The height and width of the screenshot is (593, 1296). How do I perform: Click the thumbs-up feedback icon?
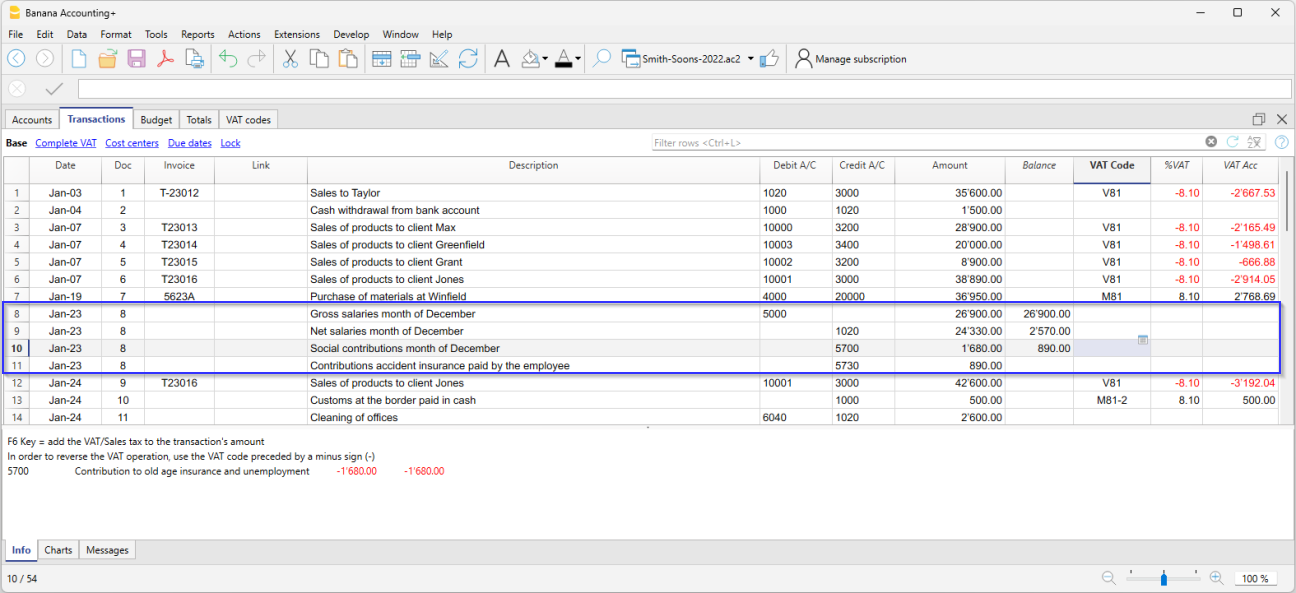(x=768, y=59)
